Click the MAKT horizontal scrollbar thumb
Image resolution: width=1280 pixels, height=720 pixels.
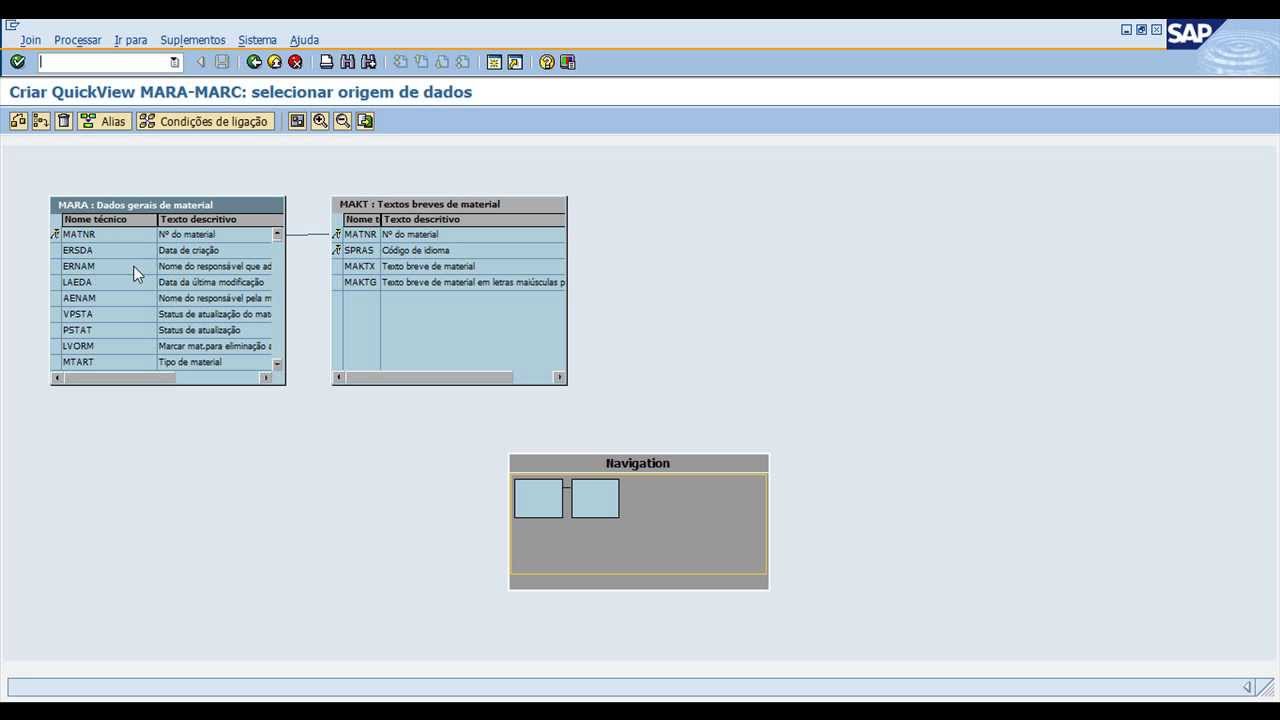point(429,378)
